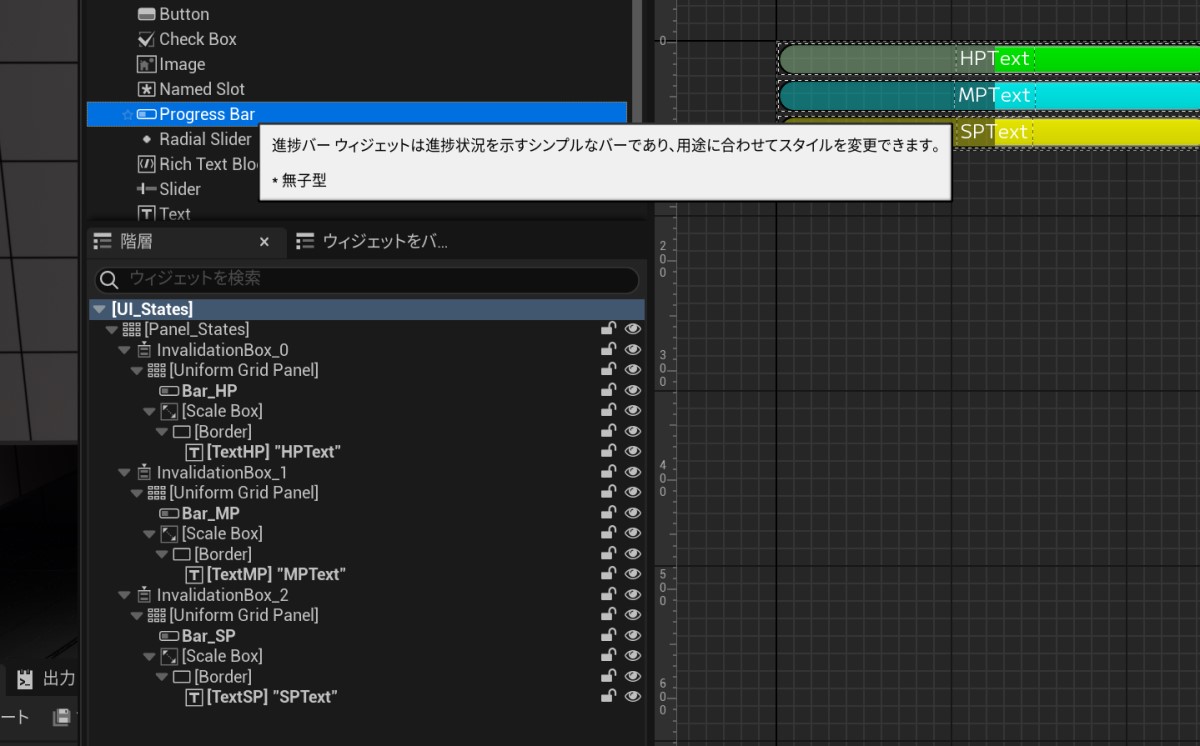This screenshot has width=1200, height=746.
Task: Hide InvalidationBox_1 with its eye icon
Action: (x=633, y=472)
